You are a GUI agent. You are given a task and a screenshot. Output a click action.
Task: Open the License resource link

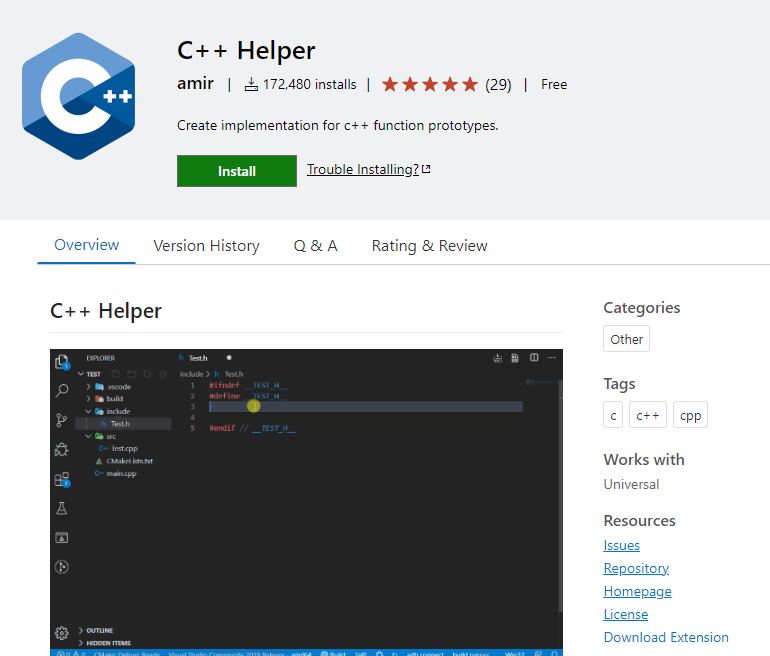click(626, 614)
